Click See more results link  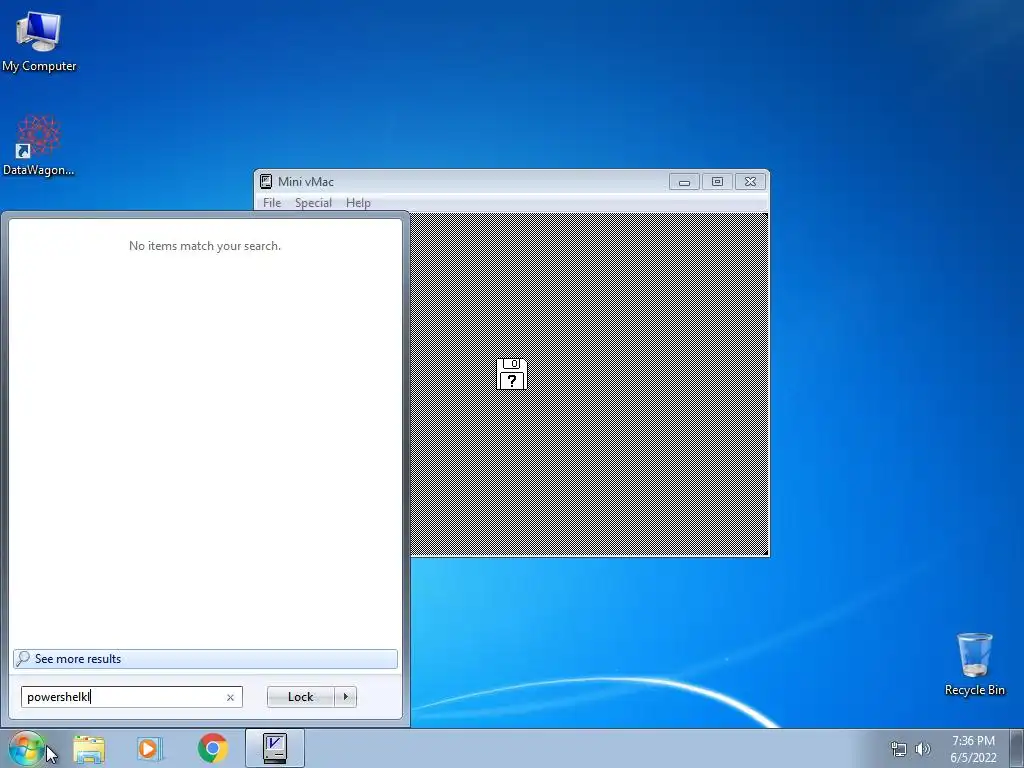click(205, 659)
